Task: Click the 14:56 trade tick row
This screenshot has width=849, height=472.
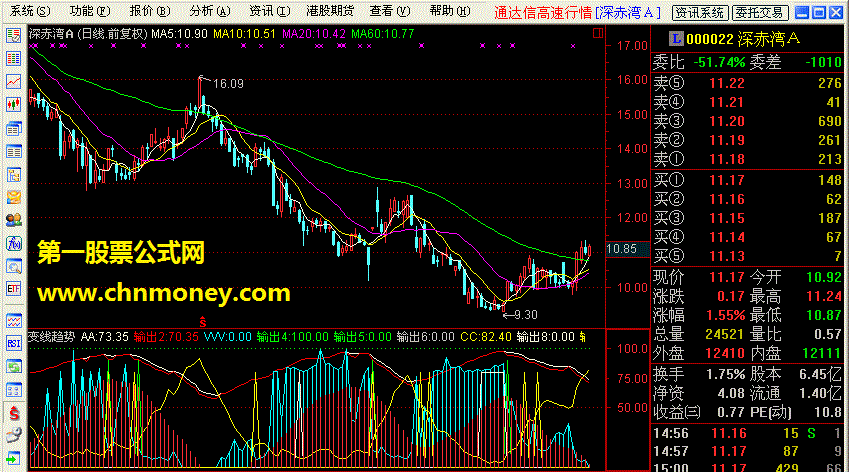Action: point(747,433)
